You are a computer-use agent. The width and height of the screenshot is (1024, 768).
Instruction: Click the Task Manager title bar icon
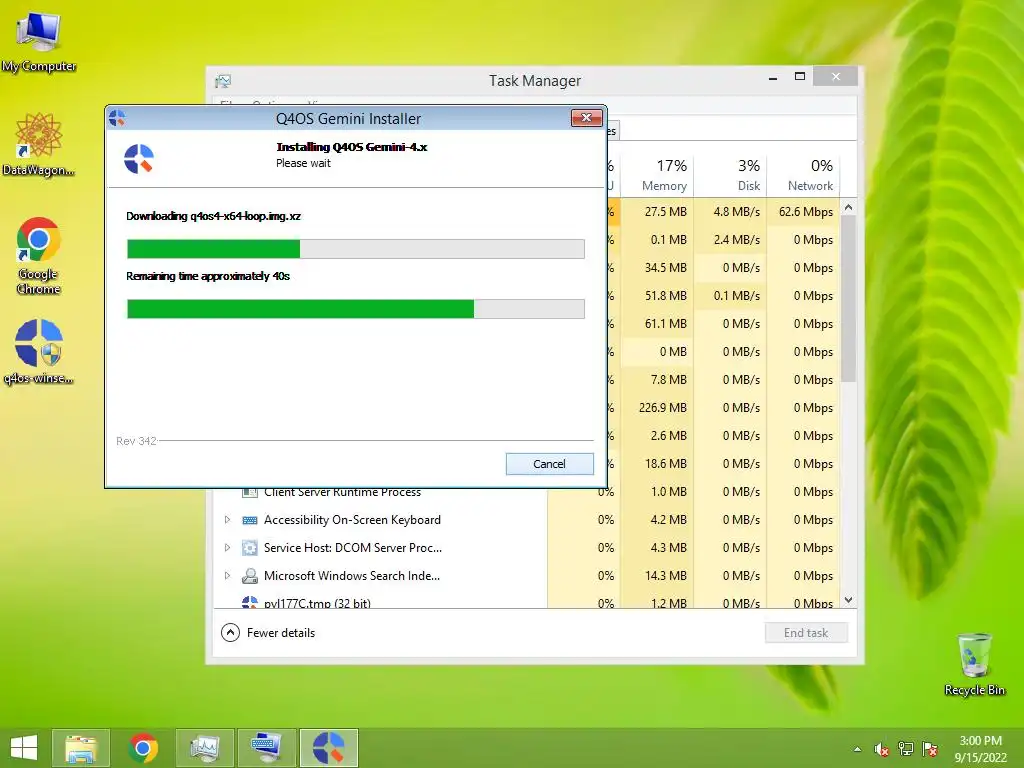223,81
